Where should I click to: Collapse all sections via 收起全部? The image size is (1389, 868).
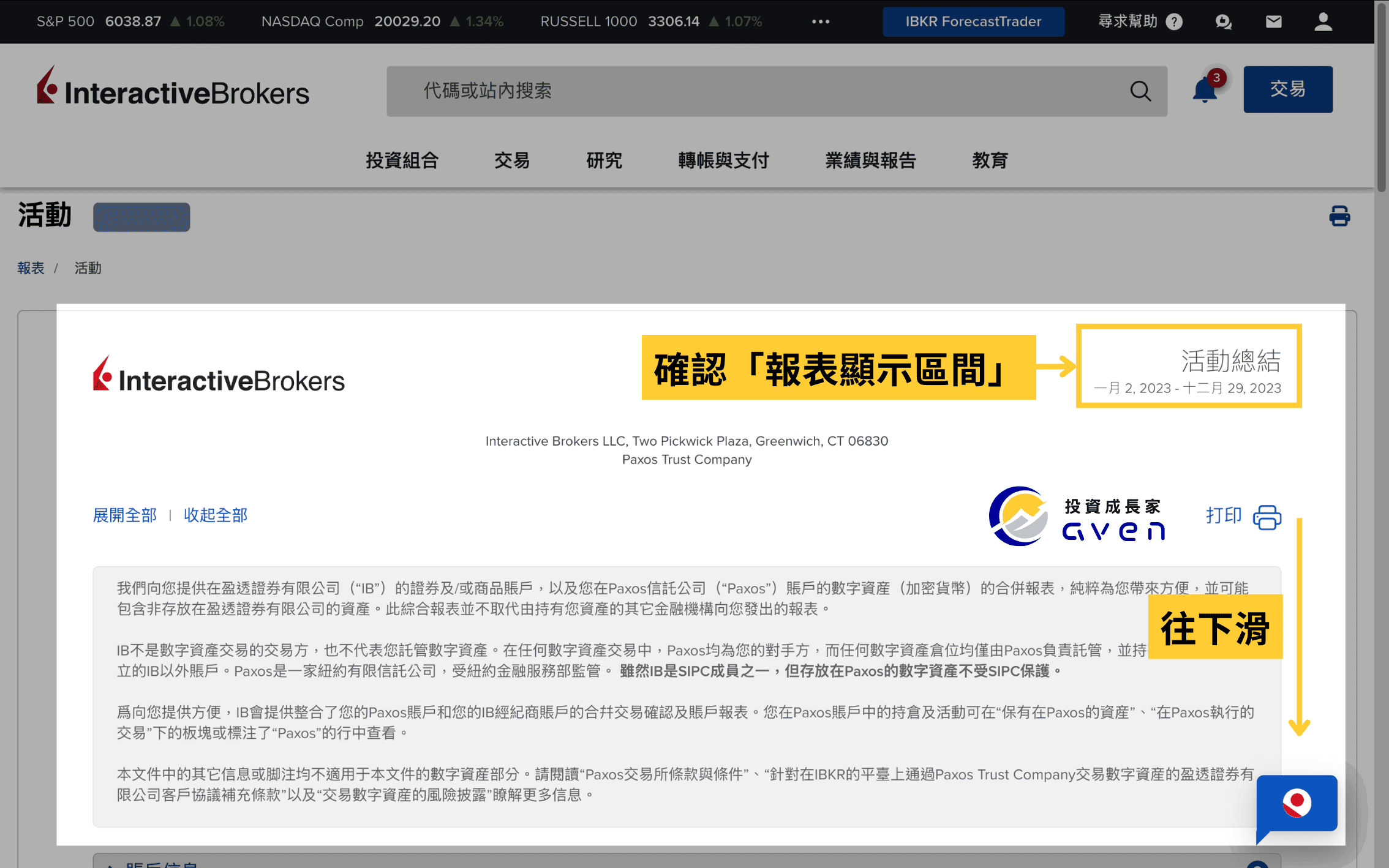click(215, 515)
